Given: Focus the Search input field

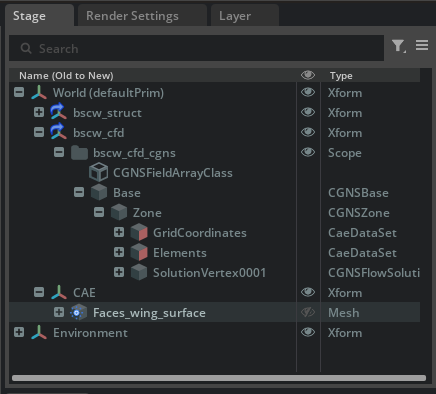Looking at the screenshot, I should tap(196, 48).
